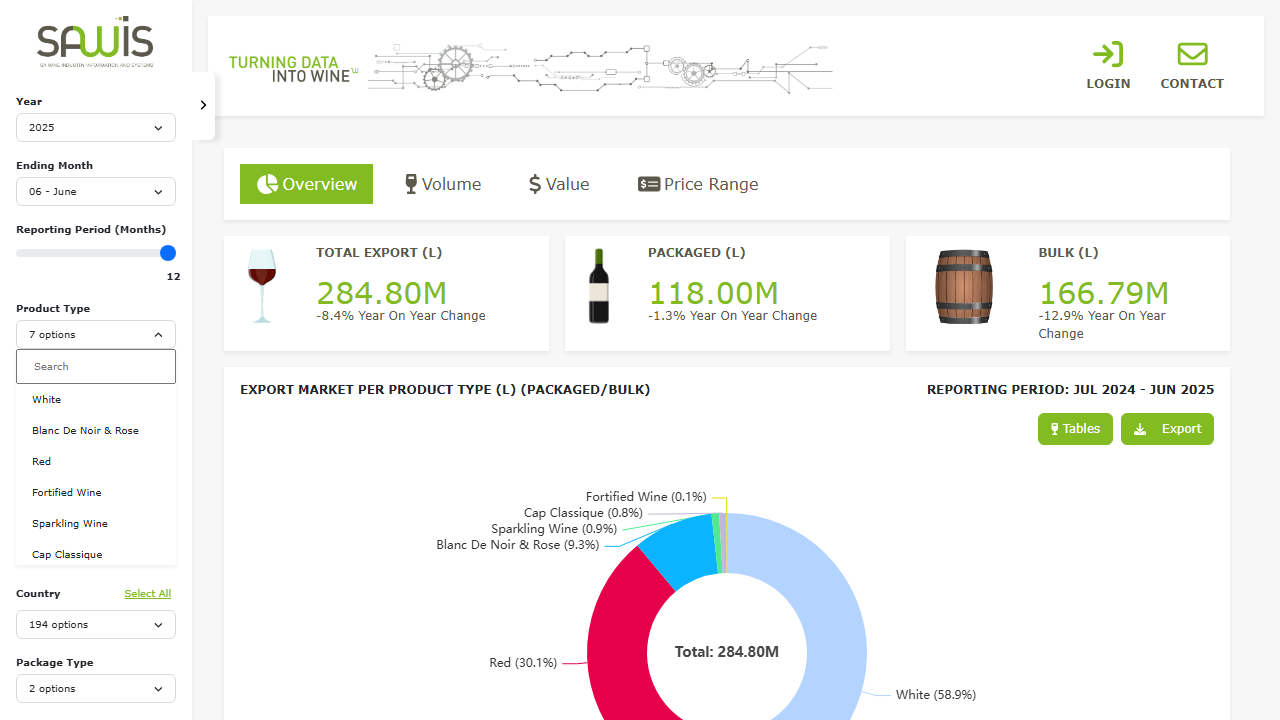Click the Select All country link
Image resolution: width=1280 pixels, height=720 pixels.
pyautogui.click(x=148, y=594)
